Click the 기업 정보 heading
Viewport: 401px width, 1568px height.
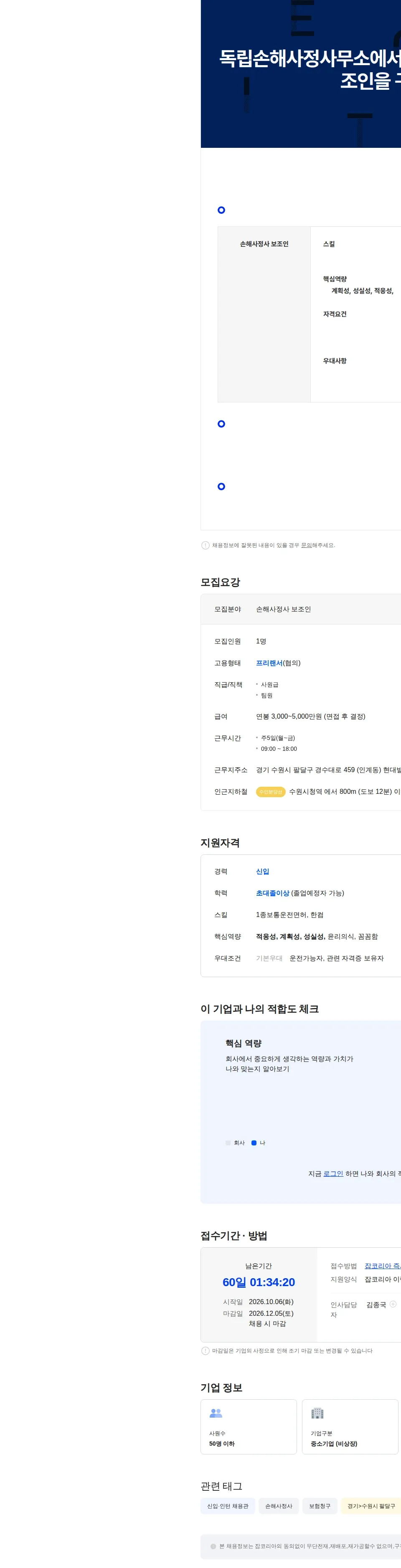(221, 1388)
